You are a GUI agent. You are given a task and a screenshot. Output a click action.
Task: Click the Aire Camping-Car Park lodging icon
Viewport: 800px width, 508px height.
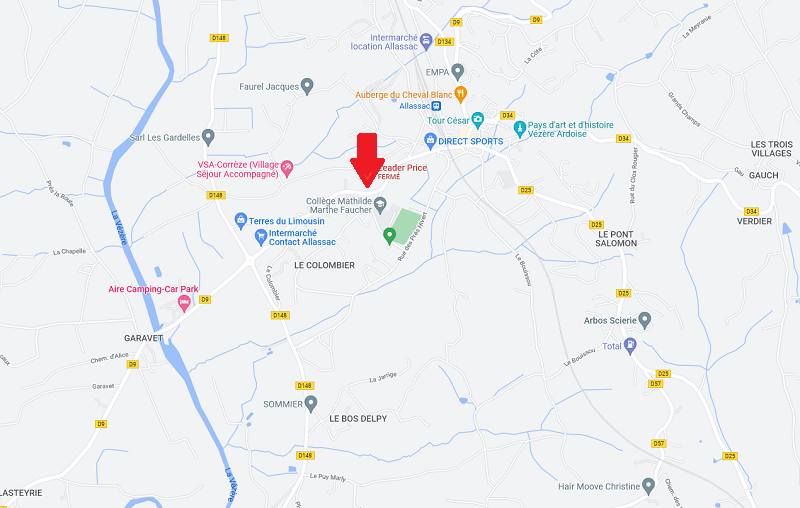tap(184, 303)
